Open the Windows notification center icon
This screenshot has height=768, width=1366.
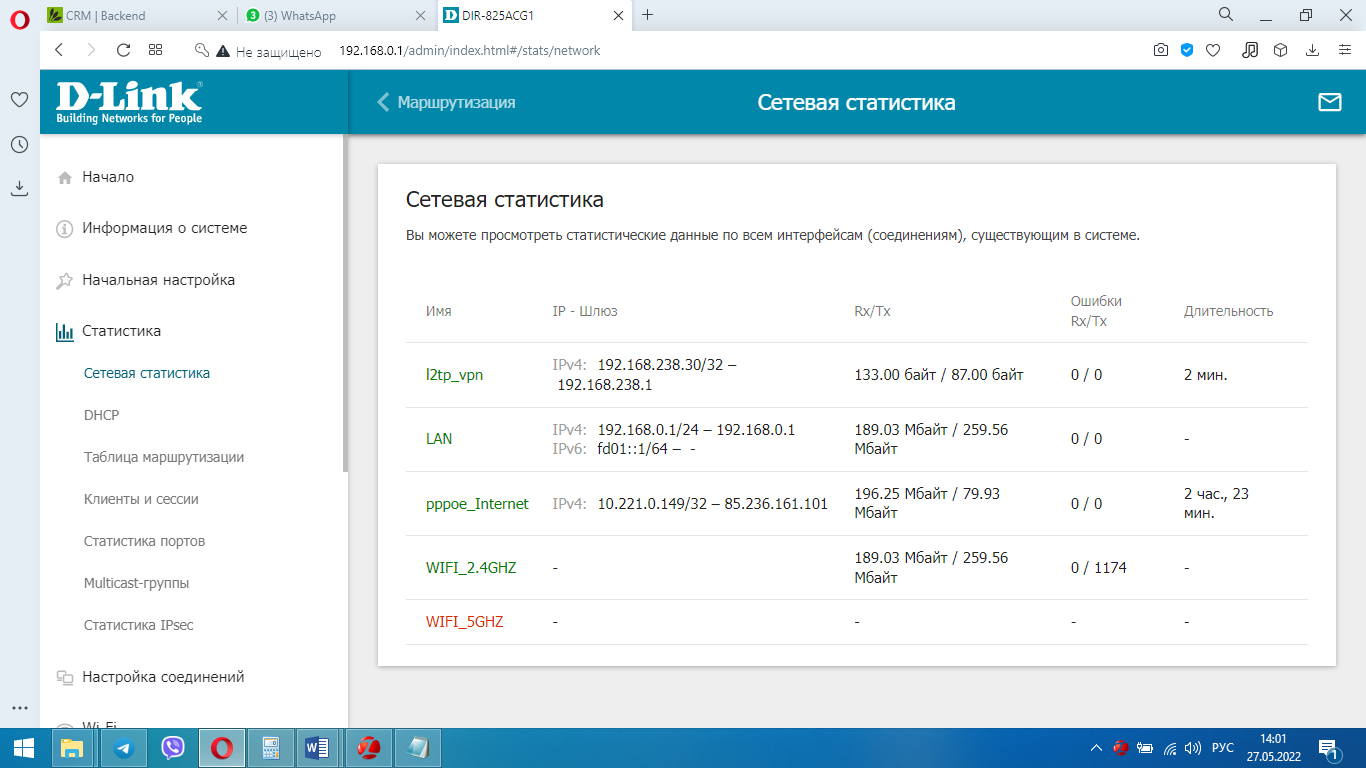pyautogui.click(x=1329, y=748)
